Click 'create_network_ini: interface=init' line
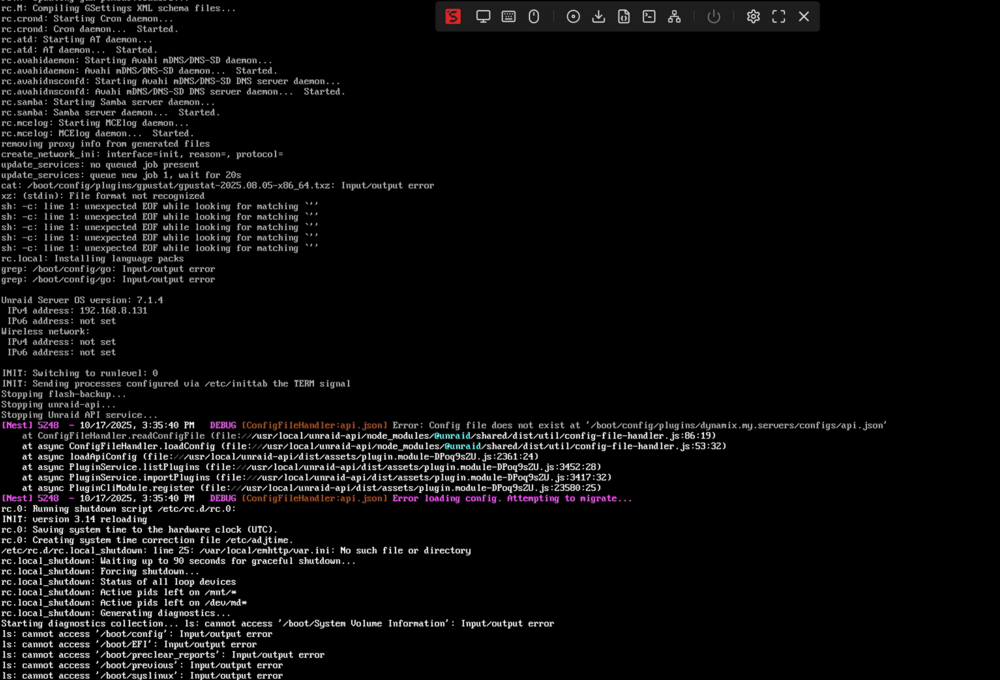The height and width of the screenshot is (680, 1000). [x=142, y=154]
